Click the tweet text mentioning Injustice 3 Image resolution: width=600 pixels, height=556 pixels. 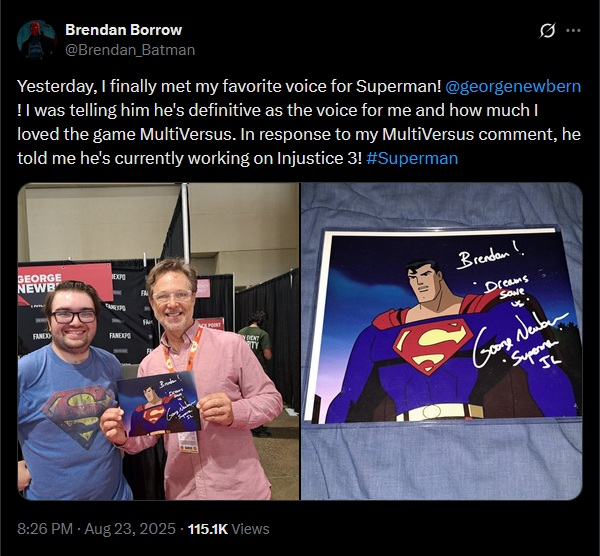coord(299,122)
